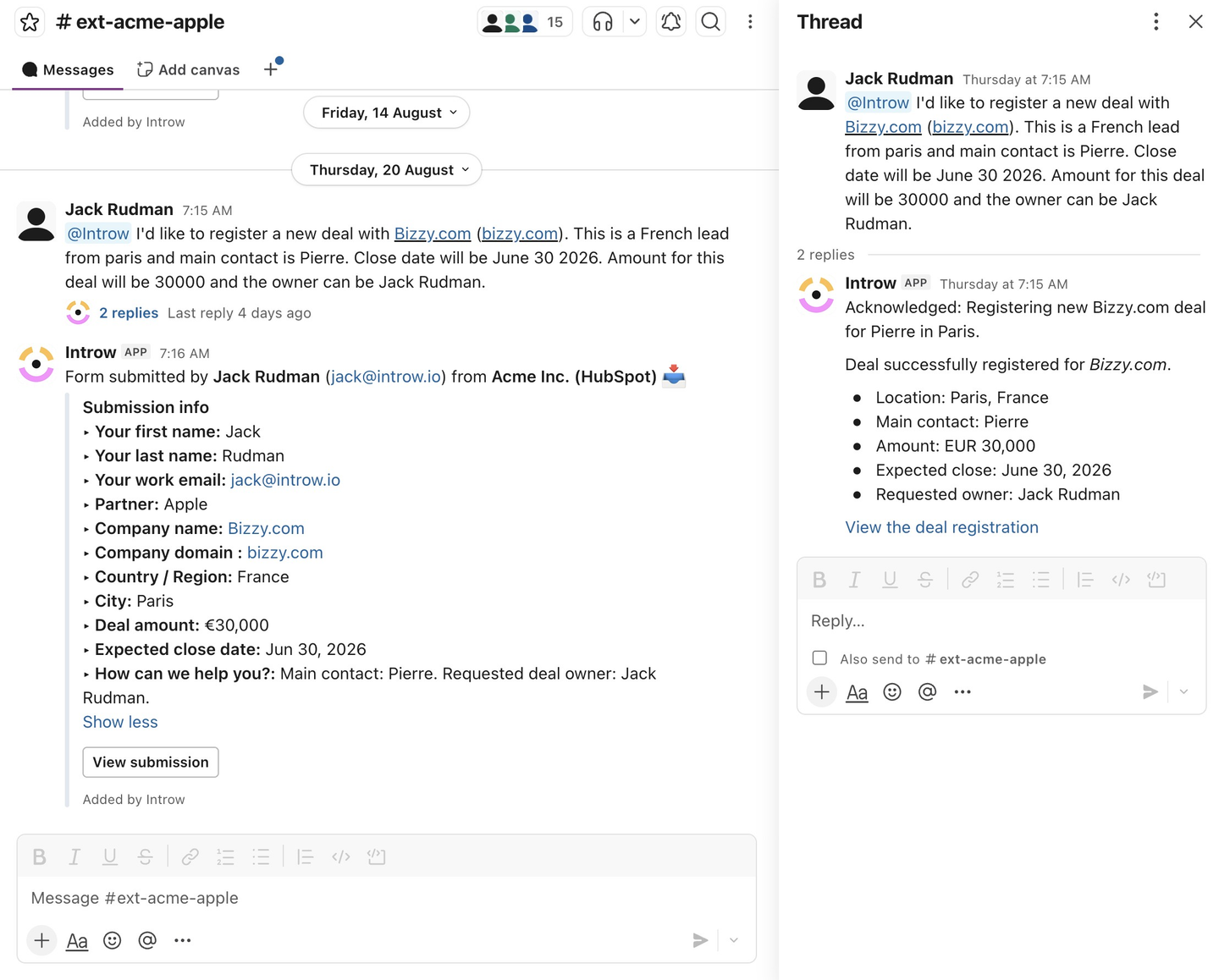Open more composer options in channel composer
This screenshot has width=1219, height=980.
[183, 940]
